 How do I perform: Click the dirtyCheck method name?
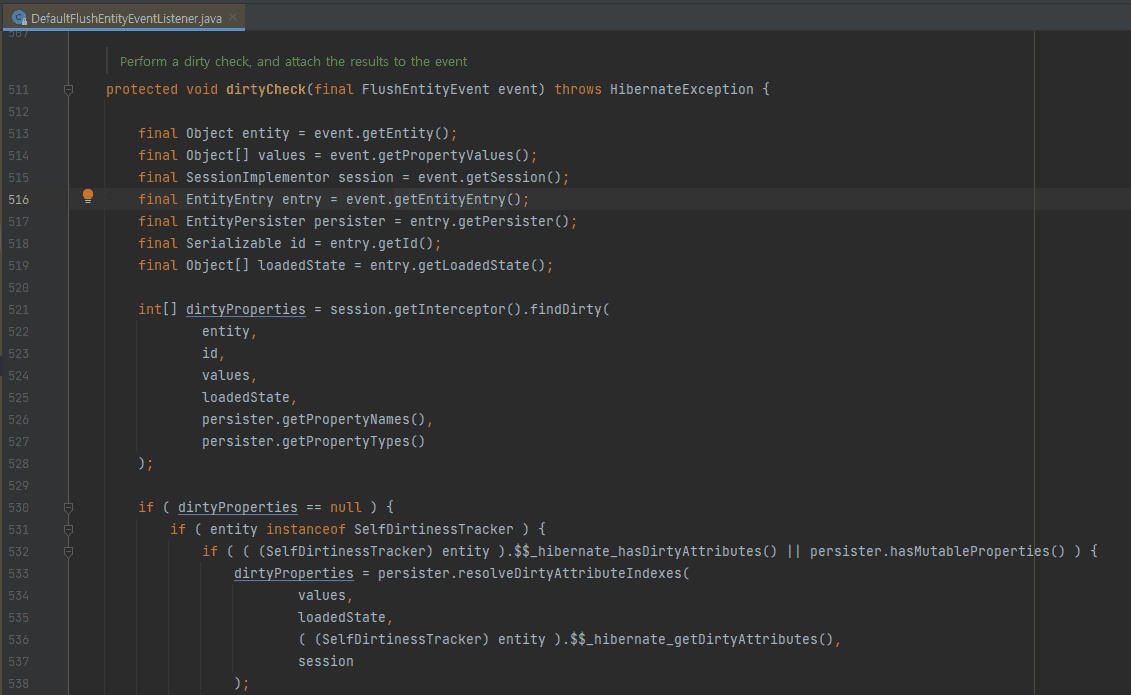(x=266, y=89)
